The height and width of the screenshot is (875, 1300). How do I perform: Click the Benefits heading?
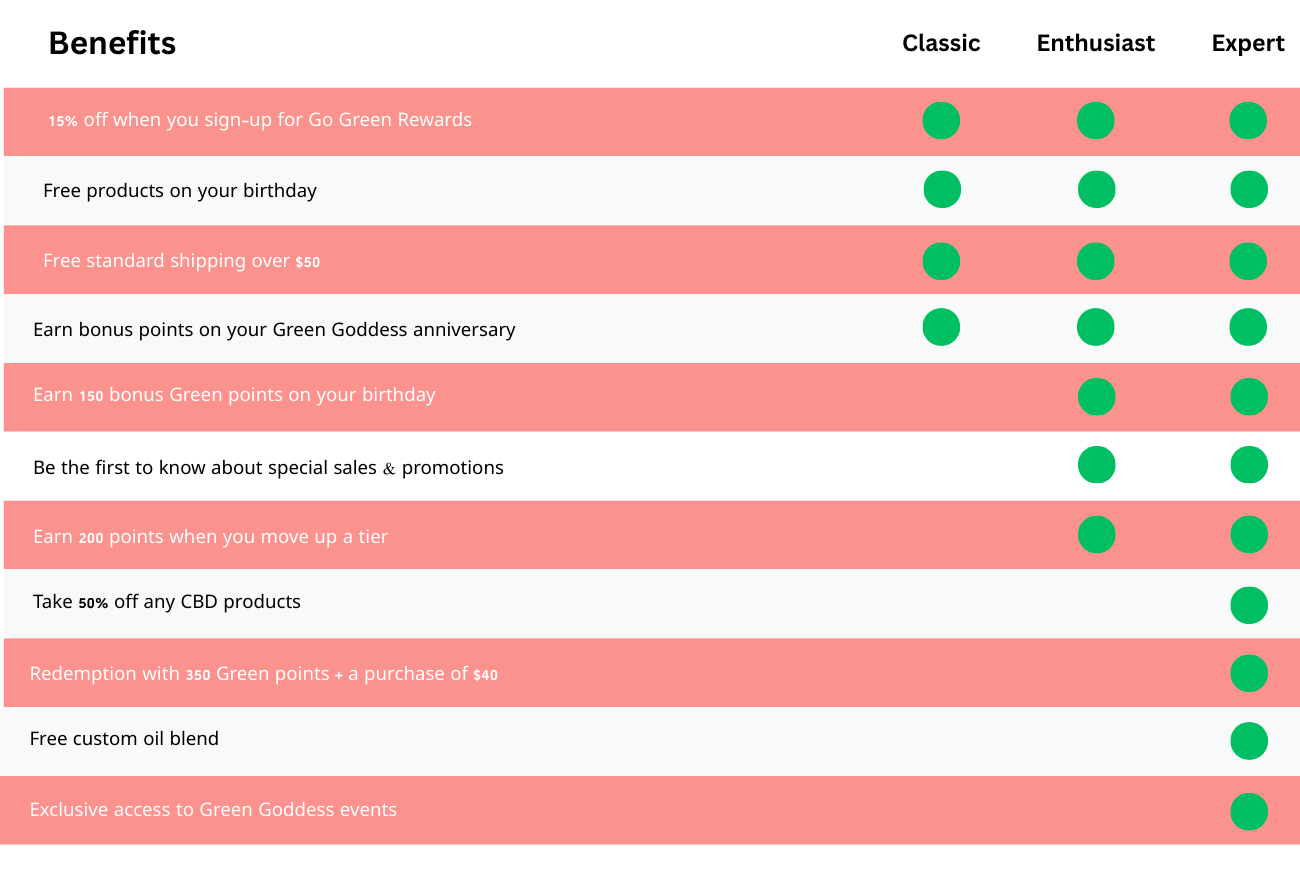click(112, 44)
